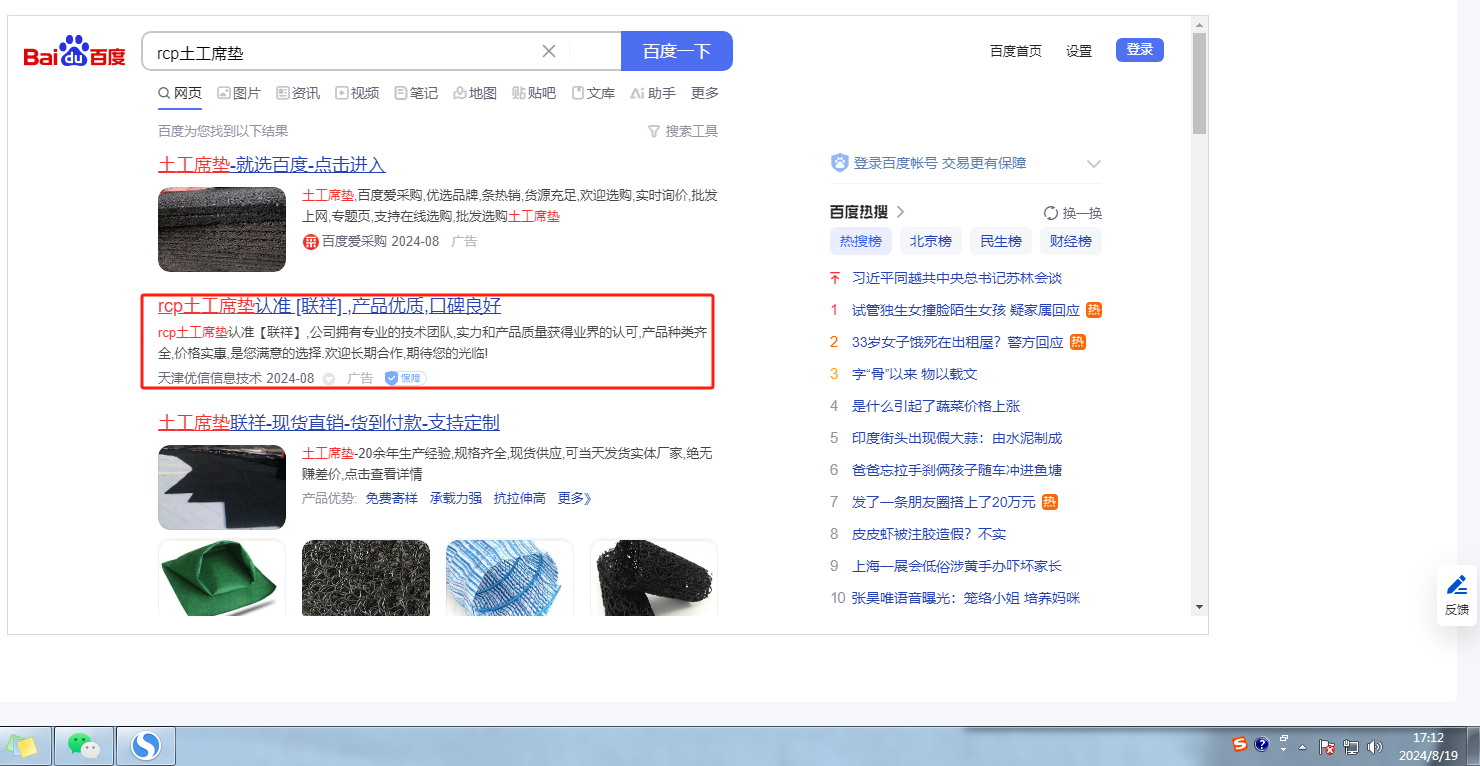Viewport: 1480px width, 766px height.
Task: Click the 天津优信信息技术 source link
Action: tap(210, 378)
